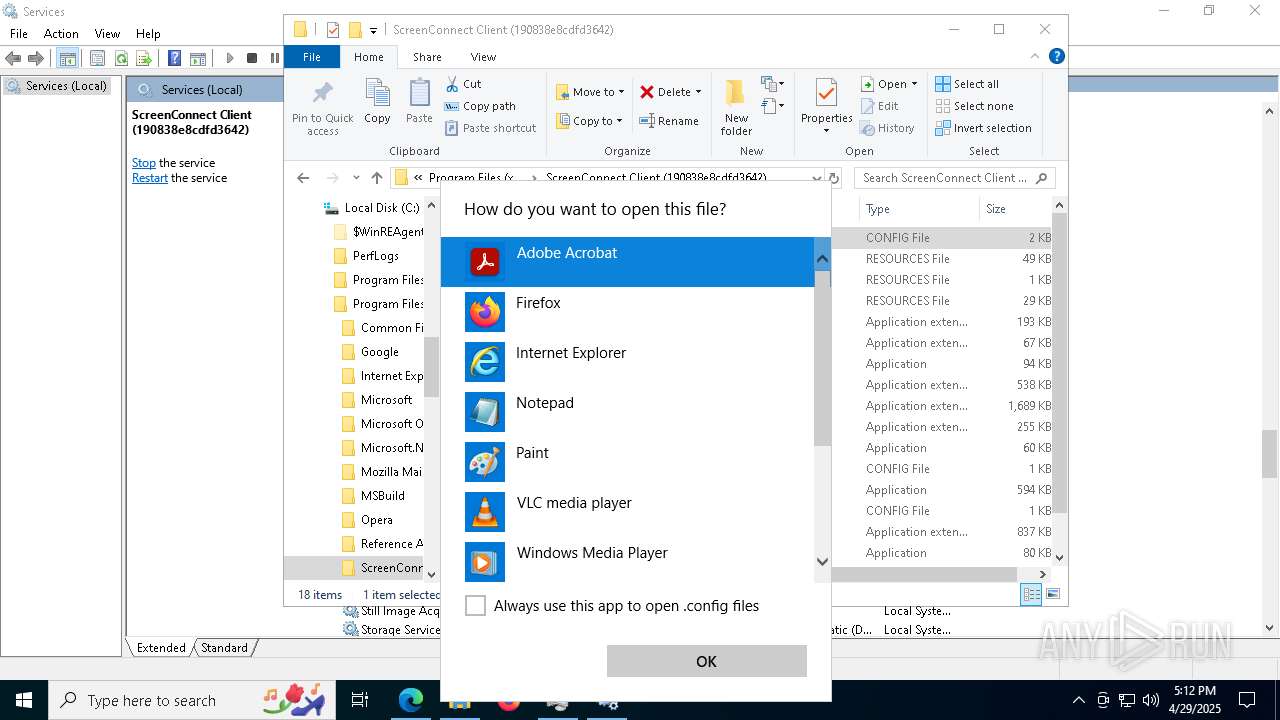
Task: Switch to large icons view button
Action: [x=1052, y=594]
